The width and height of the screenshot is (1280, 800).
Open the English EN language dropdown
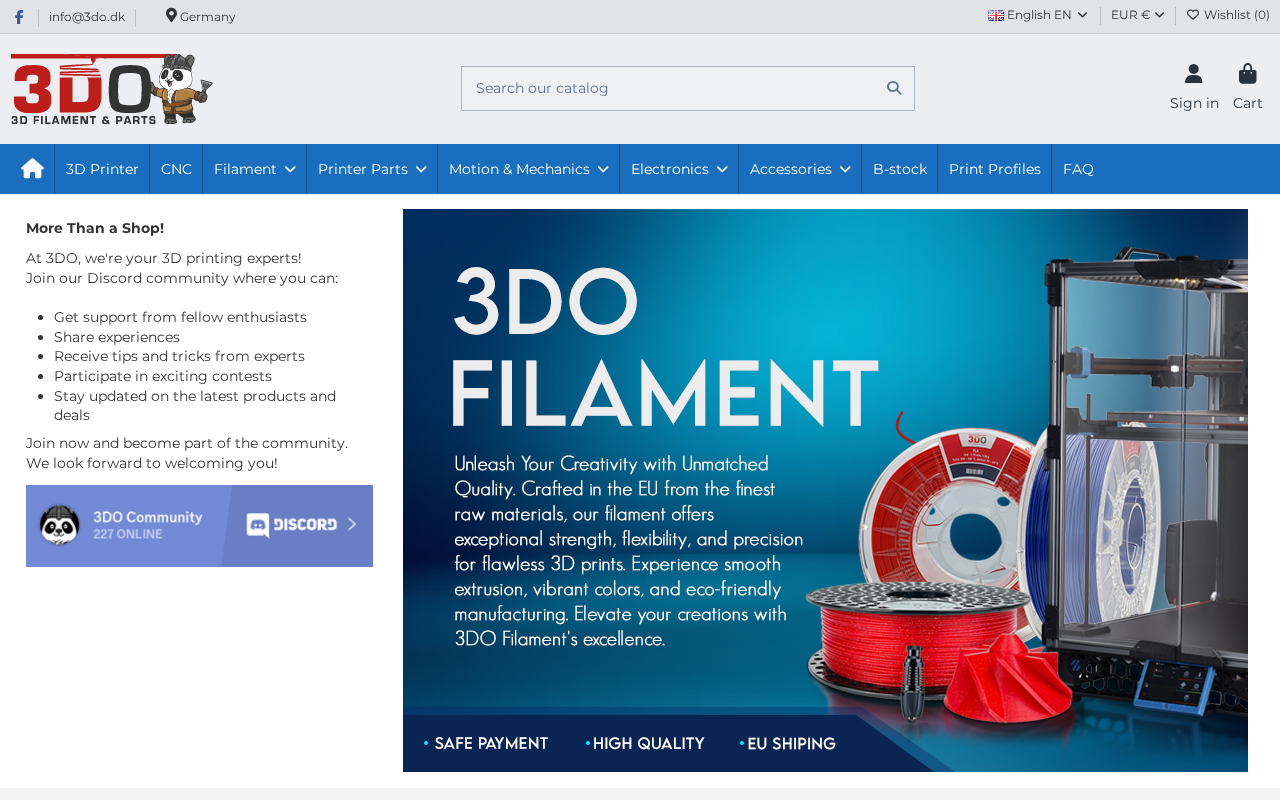[x=1038, y=15]
